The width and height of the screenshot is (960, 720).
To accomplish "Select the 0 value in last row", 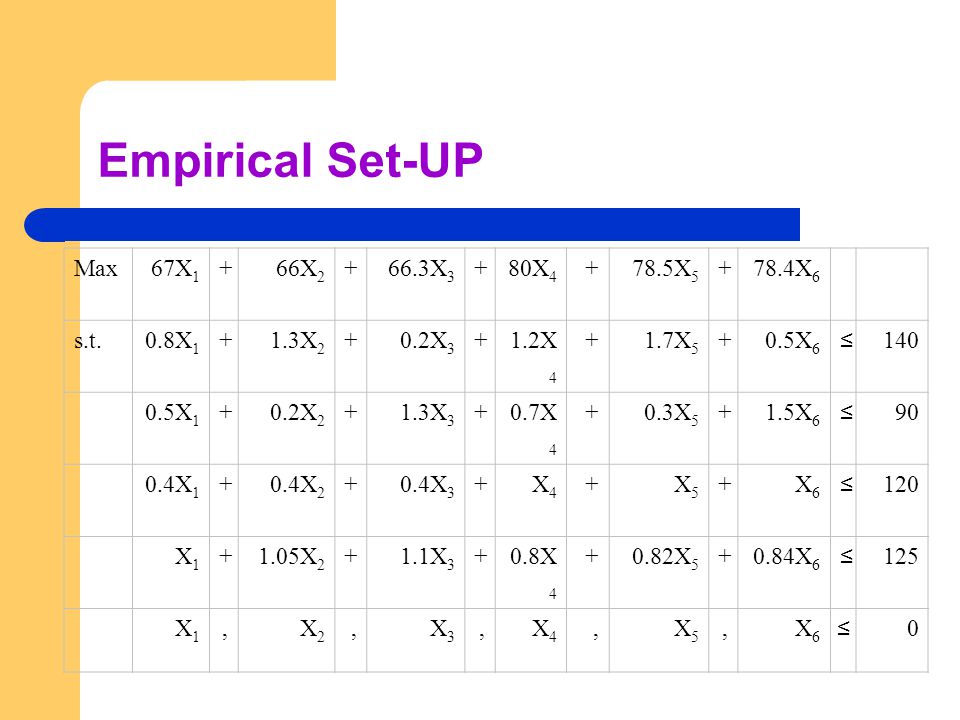I will (x=912, y=629).
